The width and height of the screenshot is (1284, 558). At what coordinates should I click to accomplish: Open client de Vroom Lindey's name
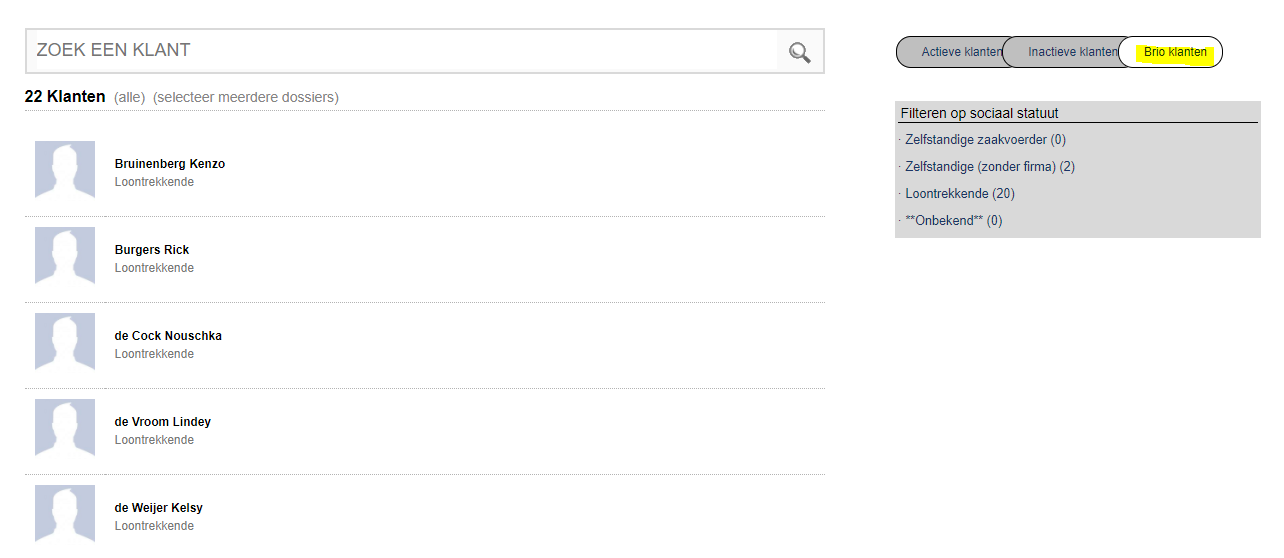pos(163,422)
